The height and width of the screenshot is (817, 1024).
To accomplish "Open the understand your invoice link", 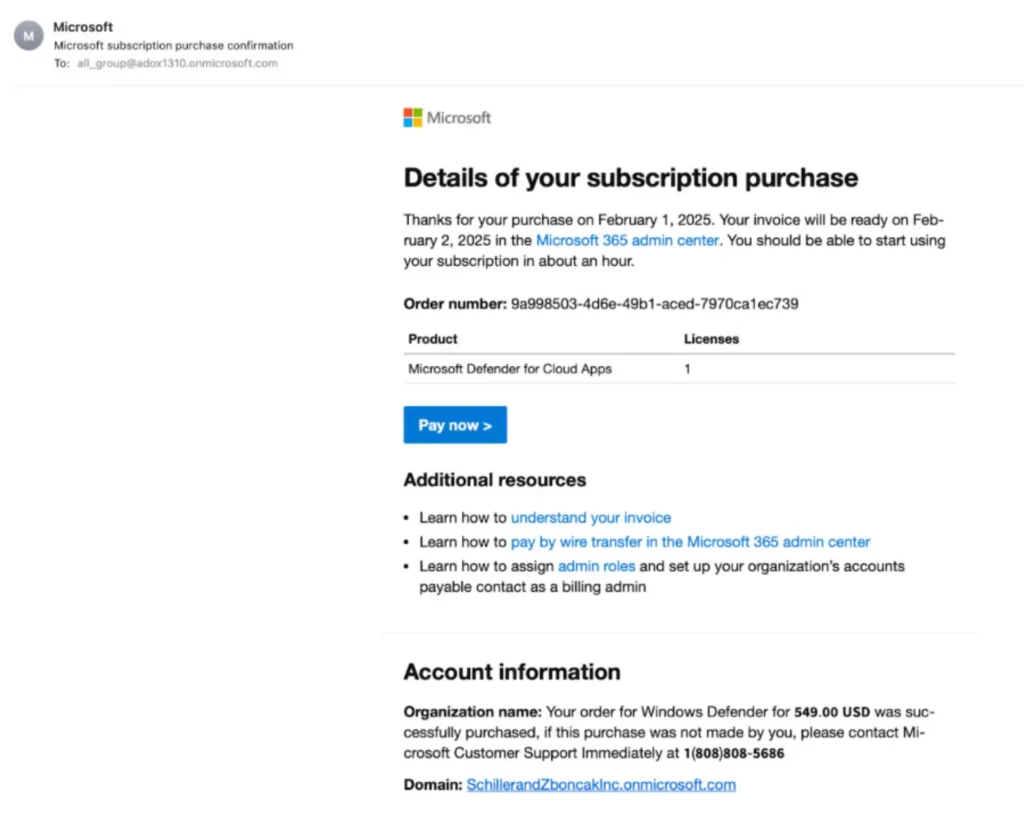I will coord(591,517).
